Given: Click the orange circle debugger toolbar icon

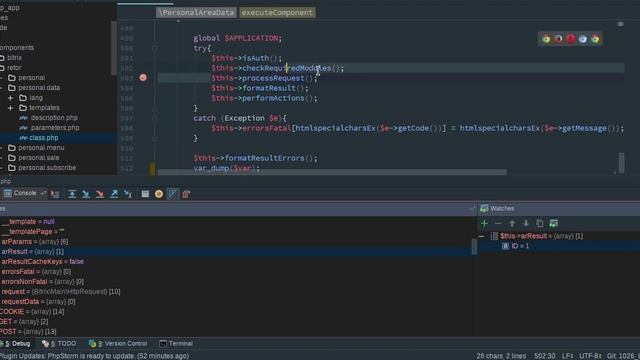Looking at the screenshot, I should click(x=159, y=194).
